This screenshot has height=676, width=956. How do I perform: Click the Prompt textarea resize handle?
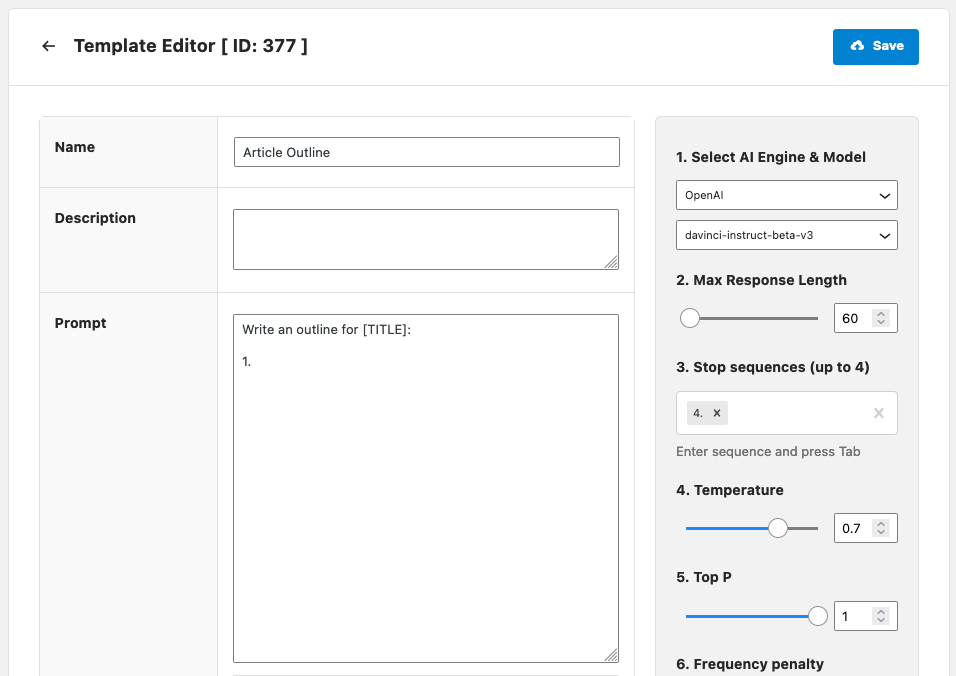[611, 655]
